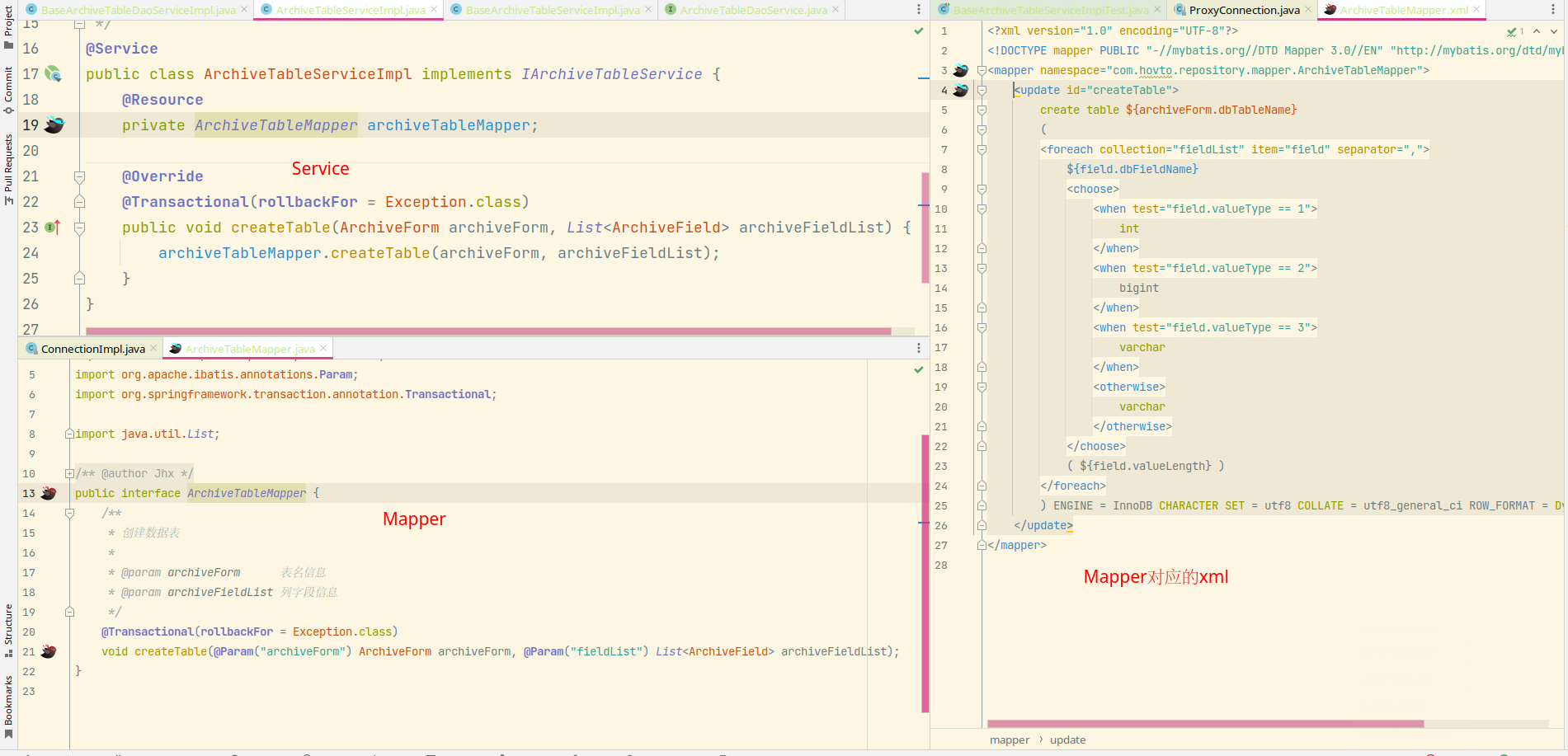This screenshot has height=756, width=1568.
Task: Click MyBatis gutter icon beside mapper namespace line
Action: pos(961,70)
